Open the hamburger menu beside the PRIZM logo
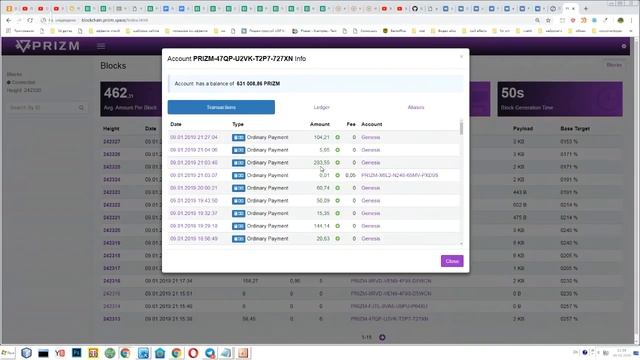The height and width of the screenshot is (360, 640). [x=101, y=46]
